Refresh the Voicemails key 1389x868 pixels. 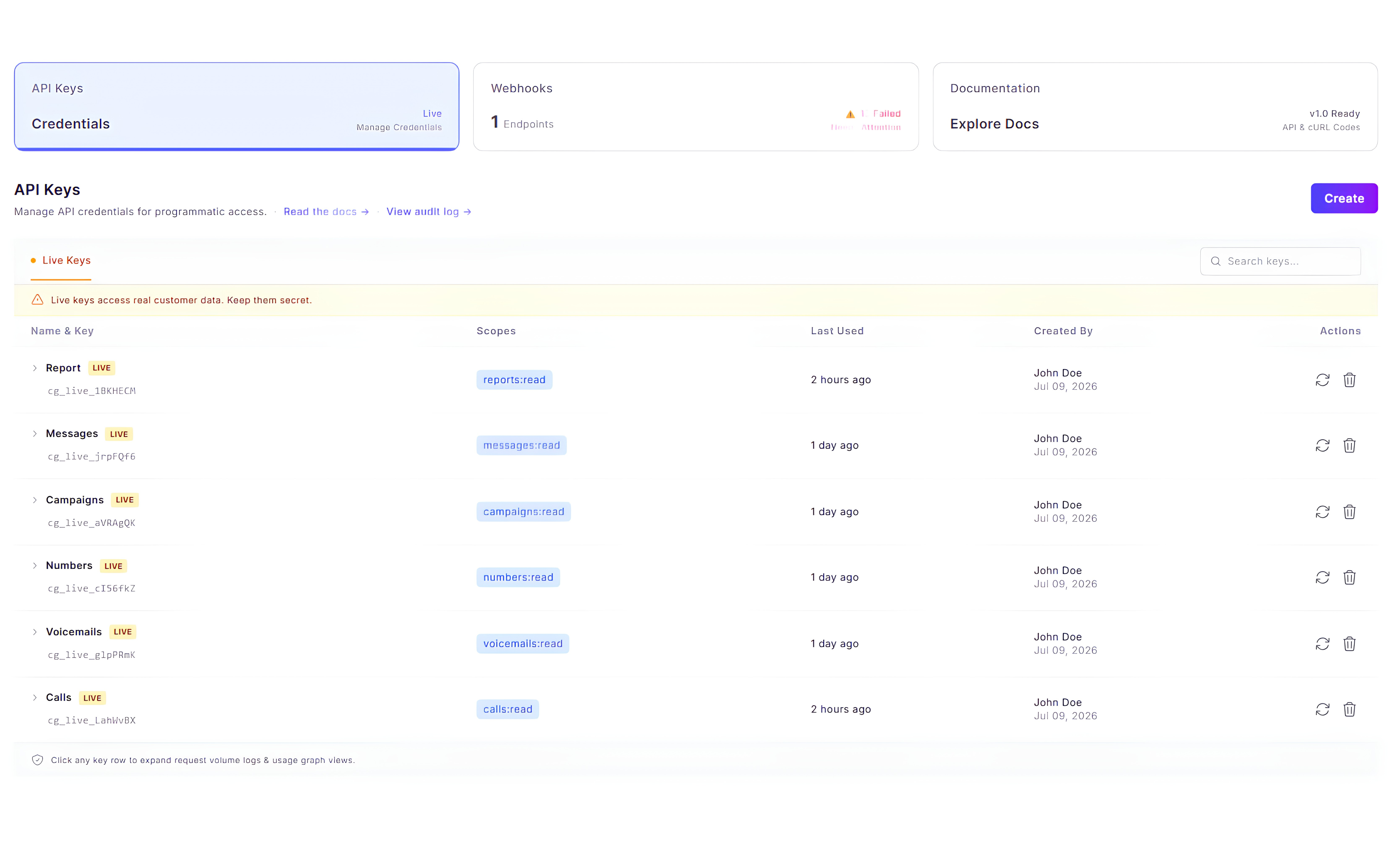[1322, 644]
